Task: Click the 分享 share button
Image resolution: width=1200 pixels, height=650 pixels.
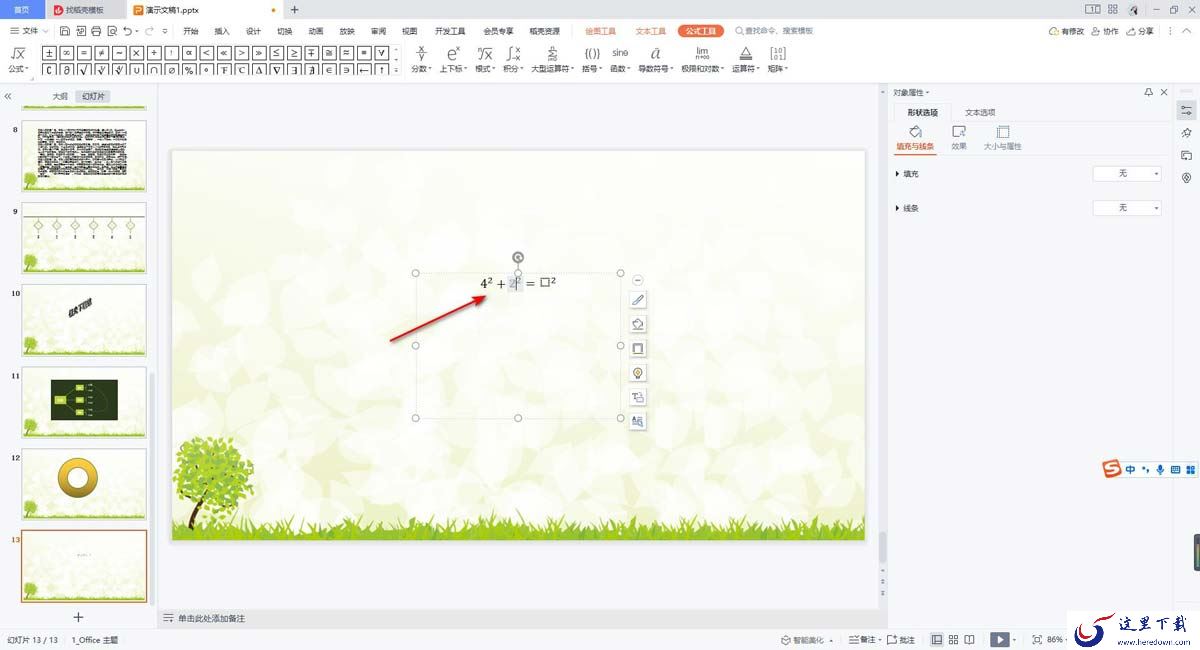Action: [x=1139, y=31]
